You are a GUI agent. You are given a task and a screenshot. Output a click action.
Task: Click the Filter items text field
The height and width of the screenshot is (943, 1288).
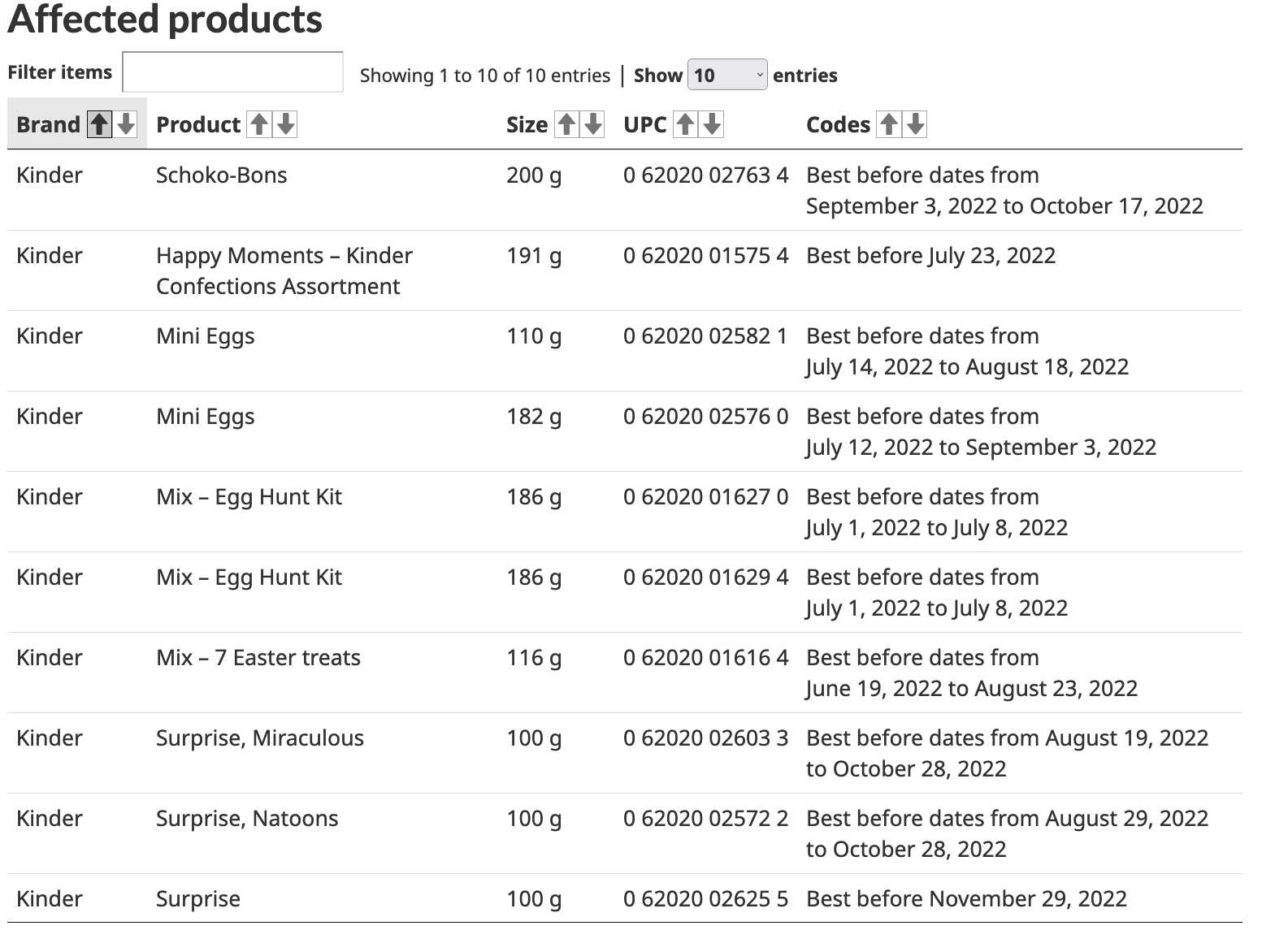(x=232, y=72)
